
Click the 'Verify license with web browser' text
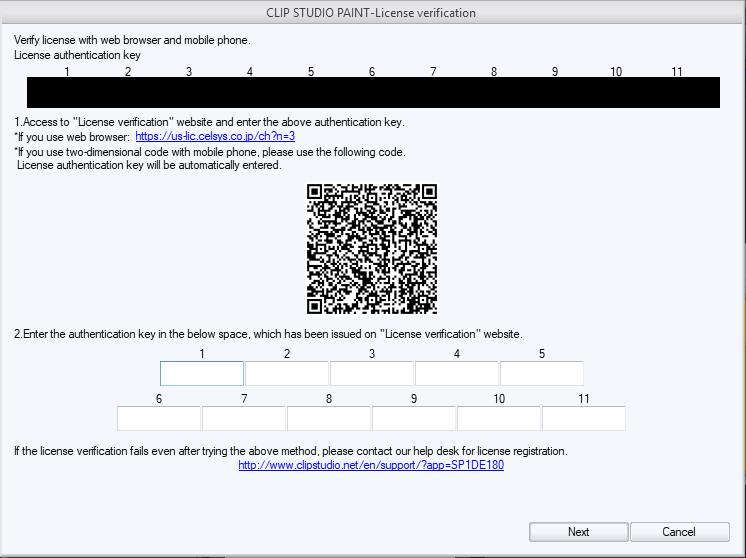[x=132, y=40]
